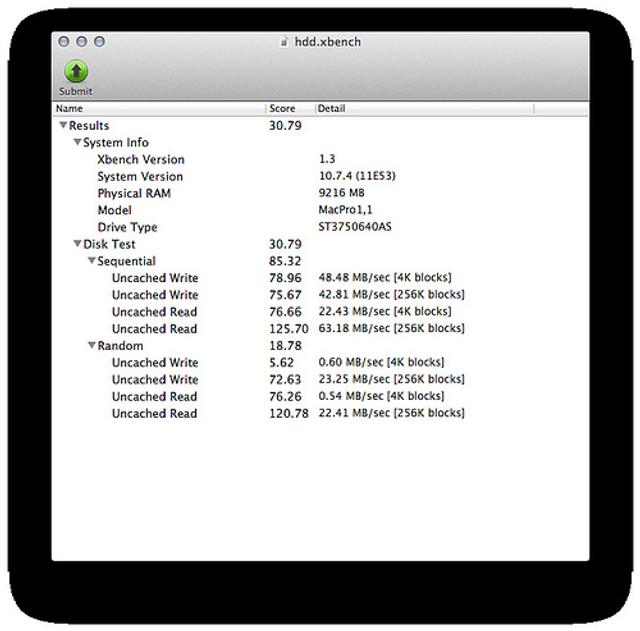Collapse the System Info disclosure triangle

point(78,142)
